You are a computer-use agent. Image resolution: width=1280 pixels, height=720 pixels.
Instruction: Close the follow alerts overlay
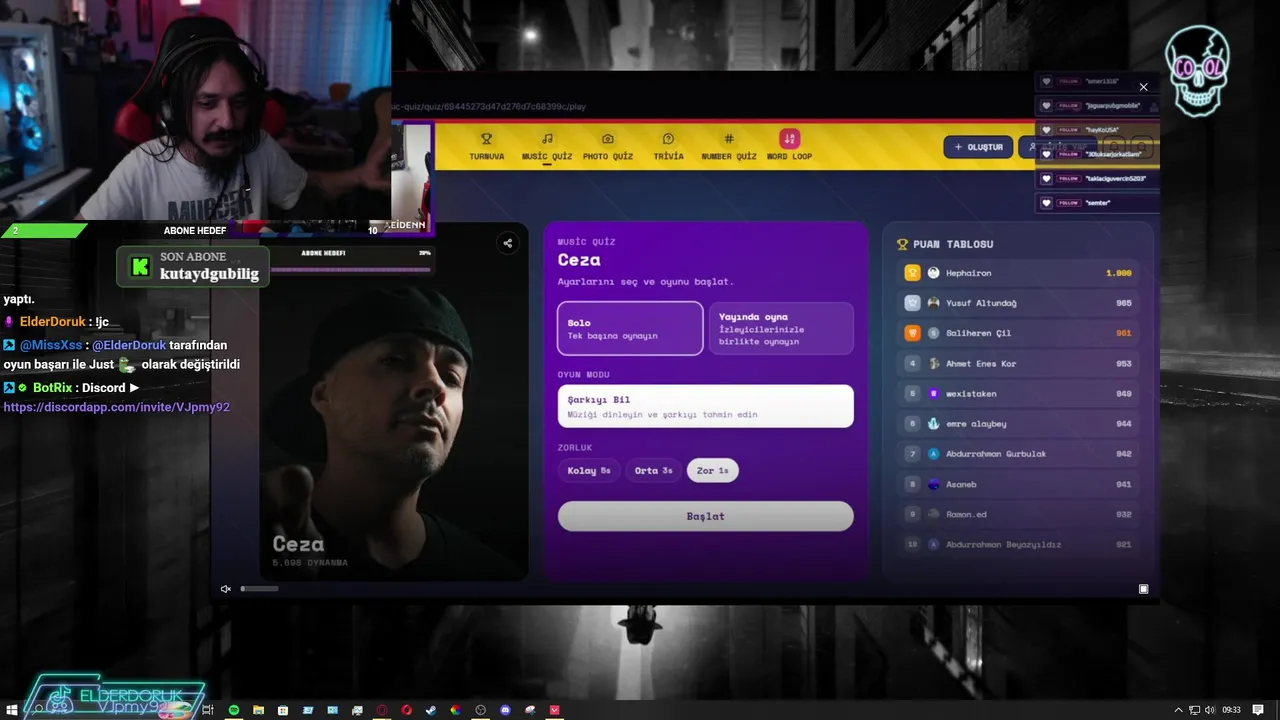pos(1144,87)
